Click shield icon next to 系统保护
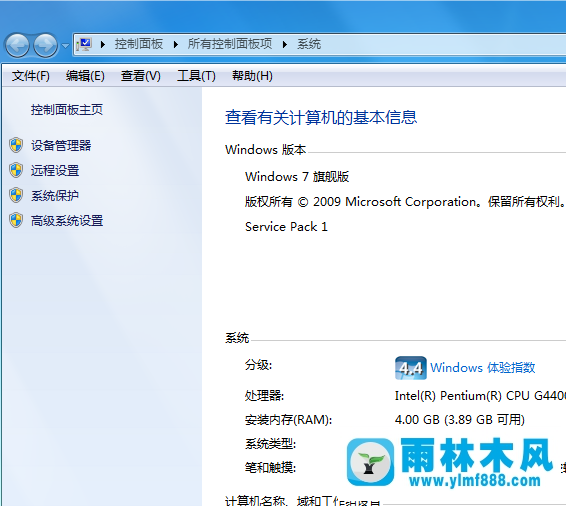The image size is (566, 506). [x=16, y=195]
